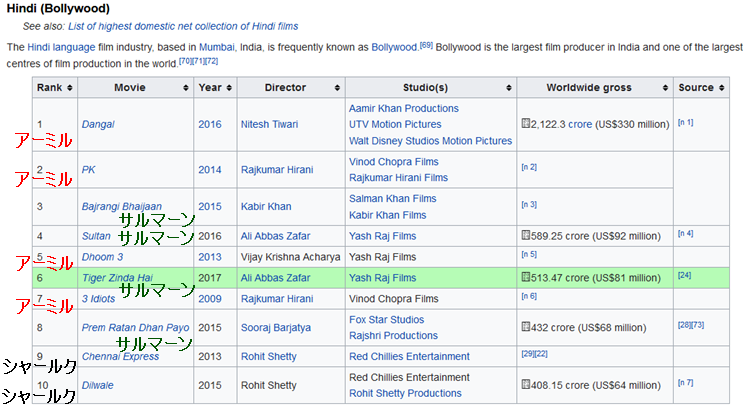Open citation [69] after Bollywood
The width and height of the screenshot is (750, 411).
pos(426,45)
